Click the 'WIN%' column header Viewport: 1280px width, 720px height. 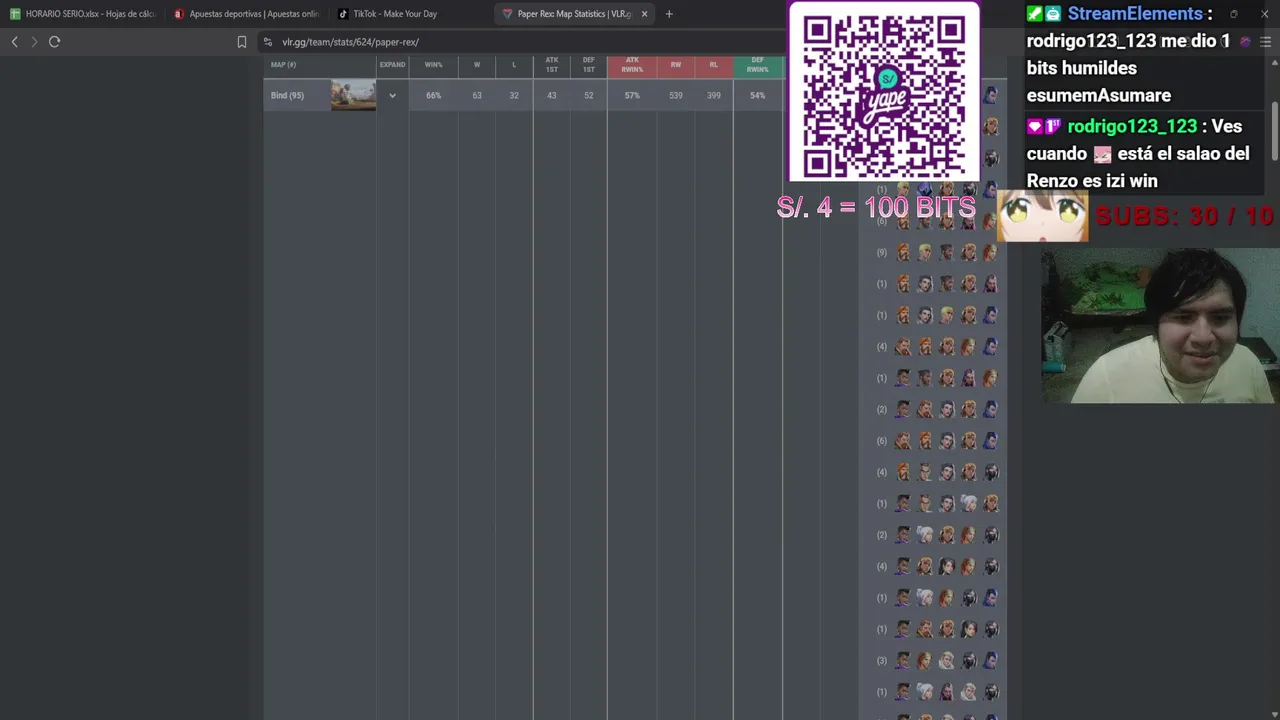coord(433,65)
